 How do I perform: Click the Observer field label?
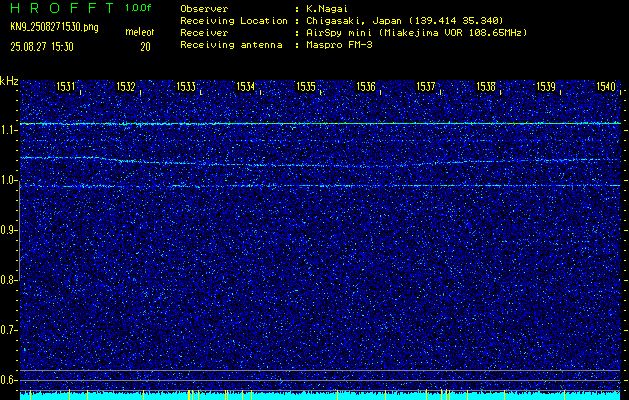tap(204, 9)
